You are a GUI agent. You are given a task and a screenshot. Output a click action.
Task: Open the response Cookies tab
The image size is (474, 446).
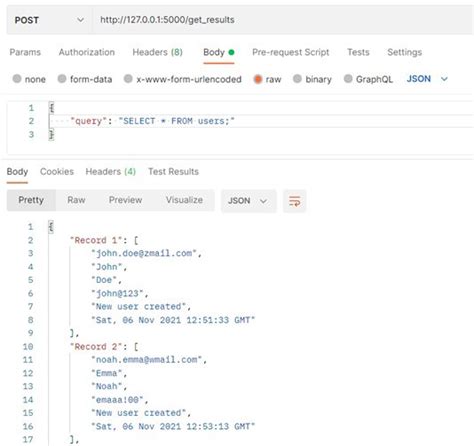point(57,172)
